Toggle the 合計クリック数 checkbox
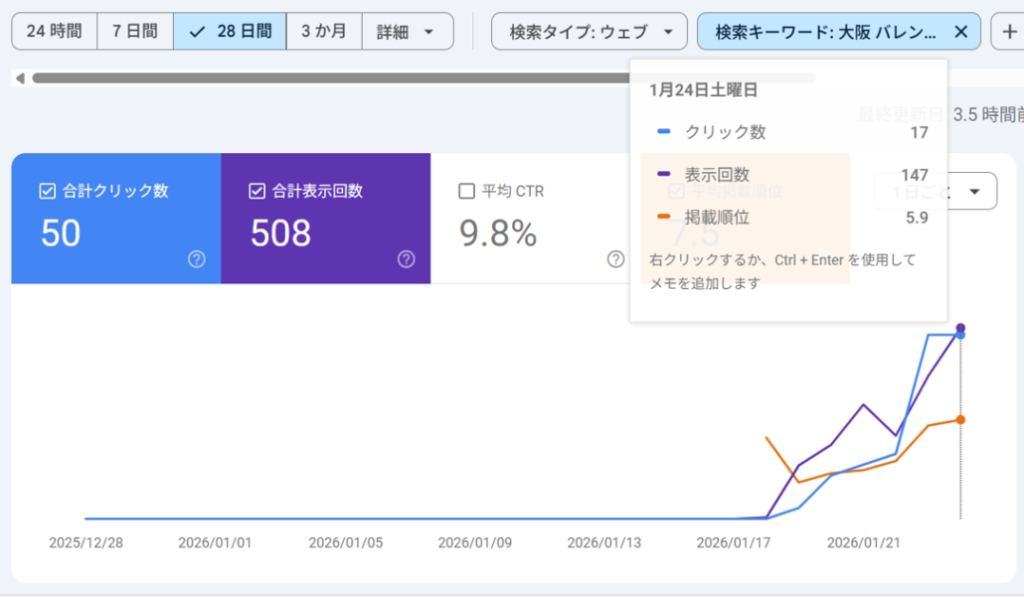Screen dimensions: 1024x597 click(x=47, y=191)
